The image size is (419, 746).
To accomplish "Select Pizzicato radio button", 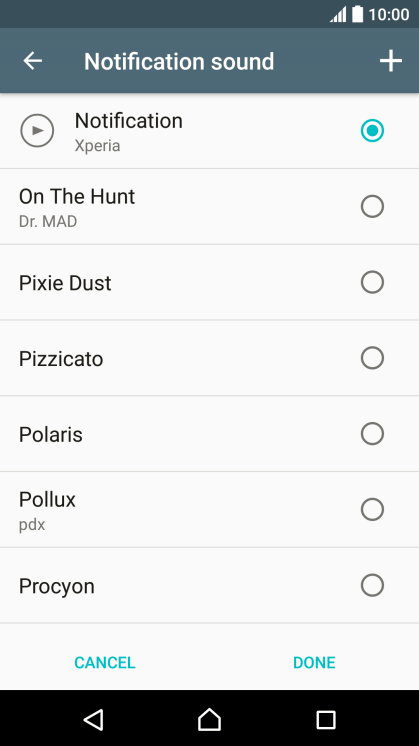I will pos(372,358).
